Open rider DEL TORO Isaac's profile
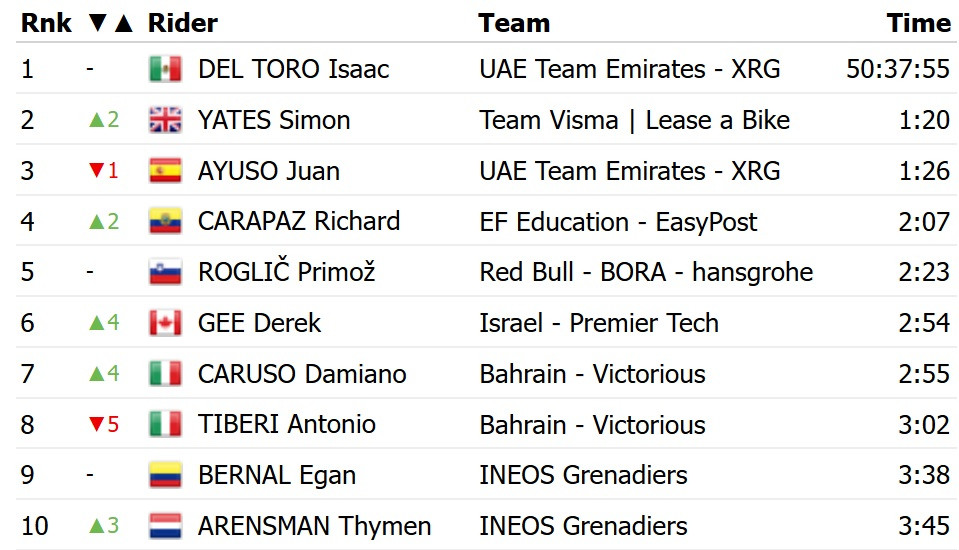Image resolution: width=959 pixels, height=550 pixels. tap(294, 69)
